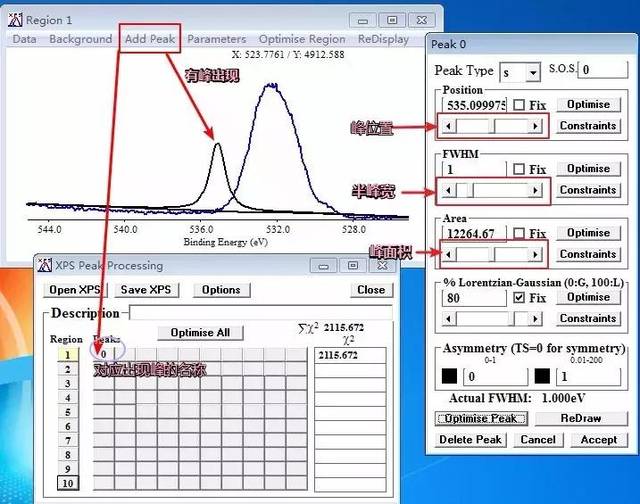Click the FWHM slider thumb
640x504 pixels.
[x=470, y=190]
